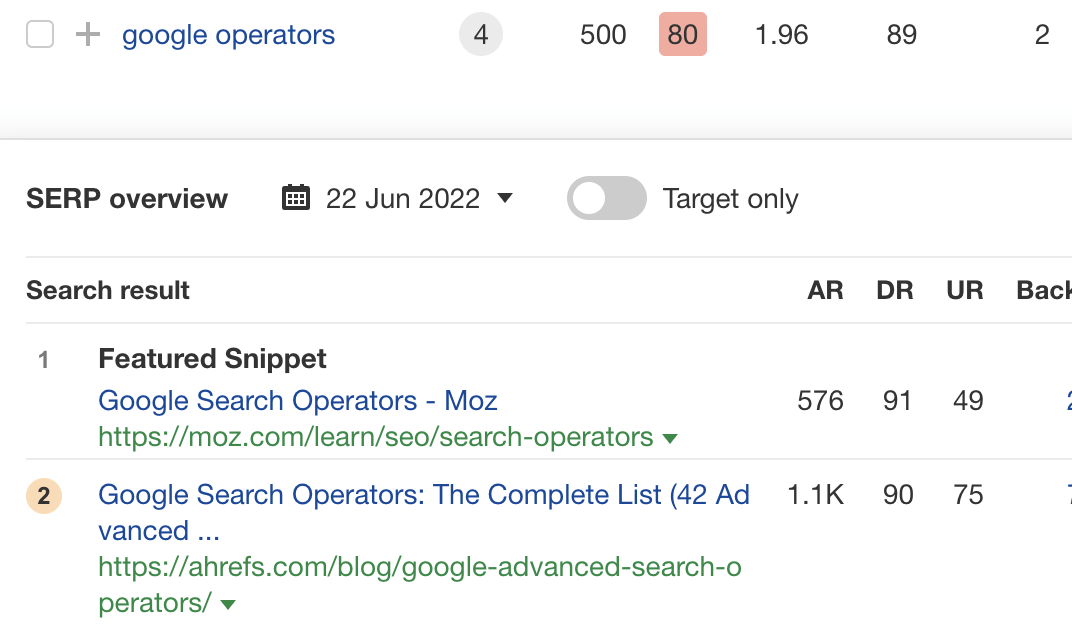The image size is (1072, 632).
Task: Click the red keyword difficulty "80" badge
Action: click(683, 34)
